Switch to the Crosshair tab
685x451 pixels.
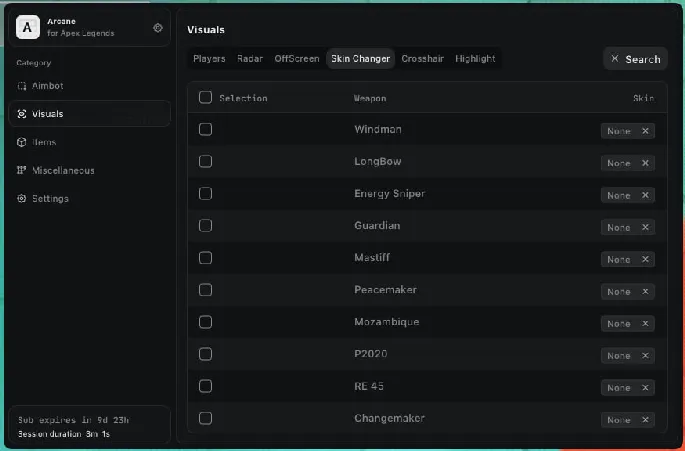[x=423, y=59]
